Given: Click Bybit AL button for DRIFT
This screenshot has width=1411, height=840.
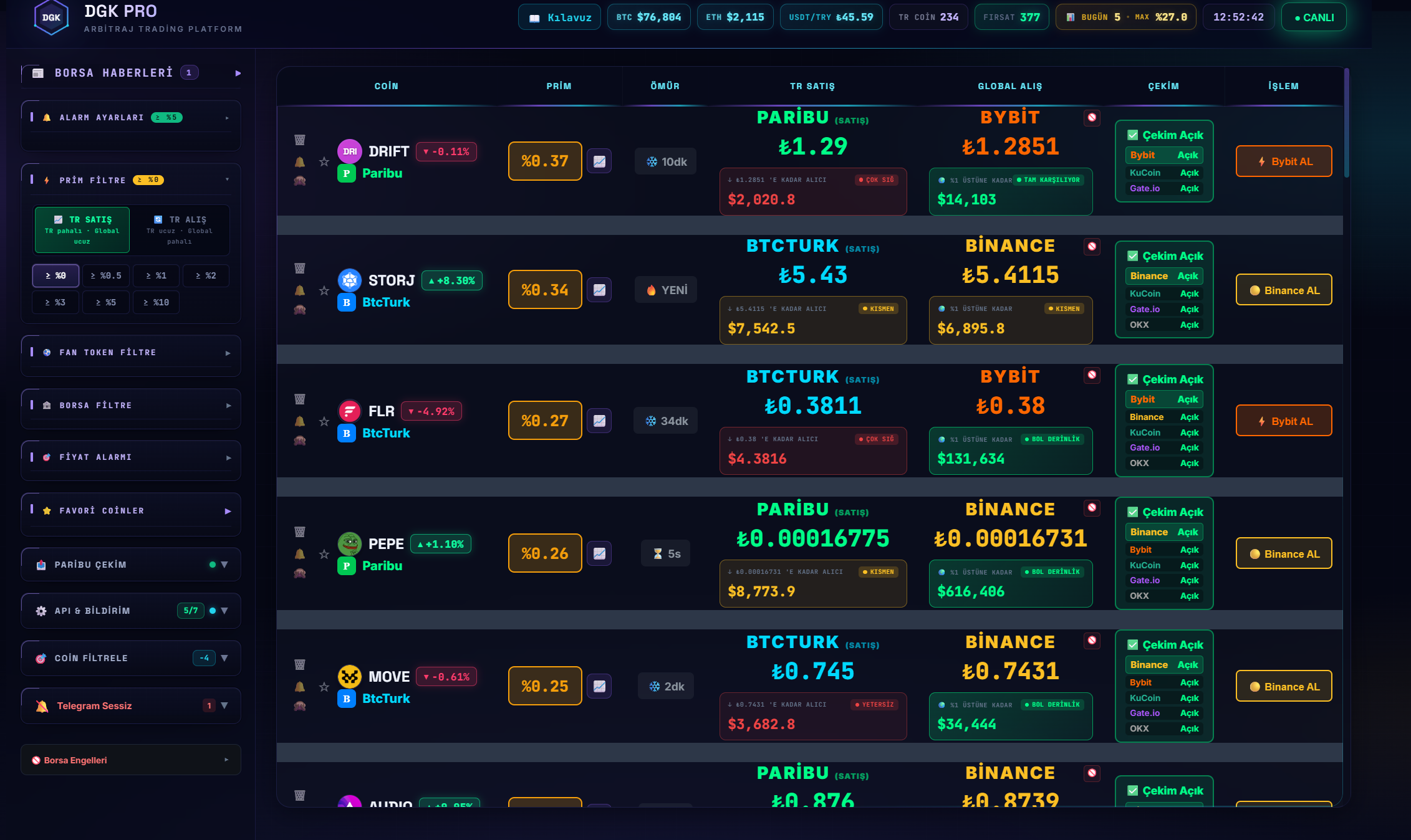Looking at the screenshot, I should (x=1284, y=161).
